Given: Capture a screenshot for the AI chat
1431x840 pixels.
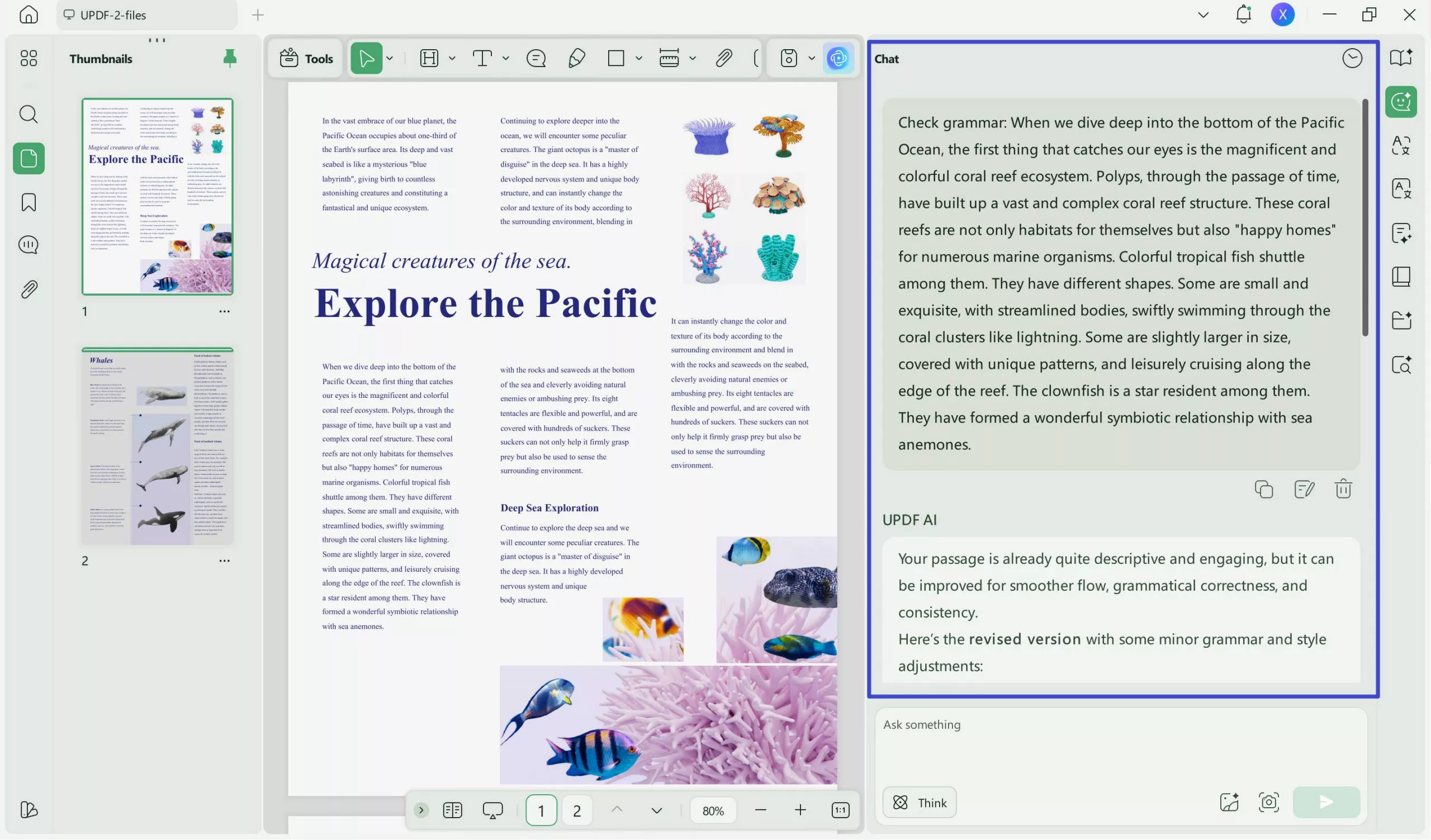Looking at the screenshot, I should tap(1268, 802).
